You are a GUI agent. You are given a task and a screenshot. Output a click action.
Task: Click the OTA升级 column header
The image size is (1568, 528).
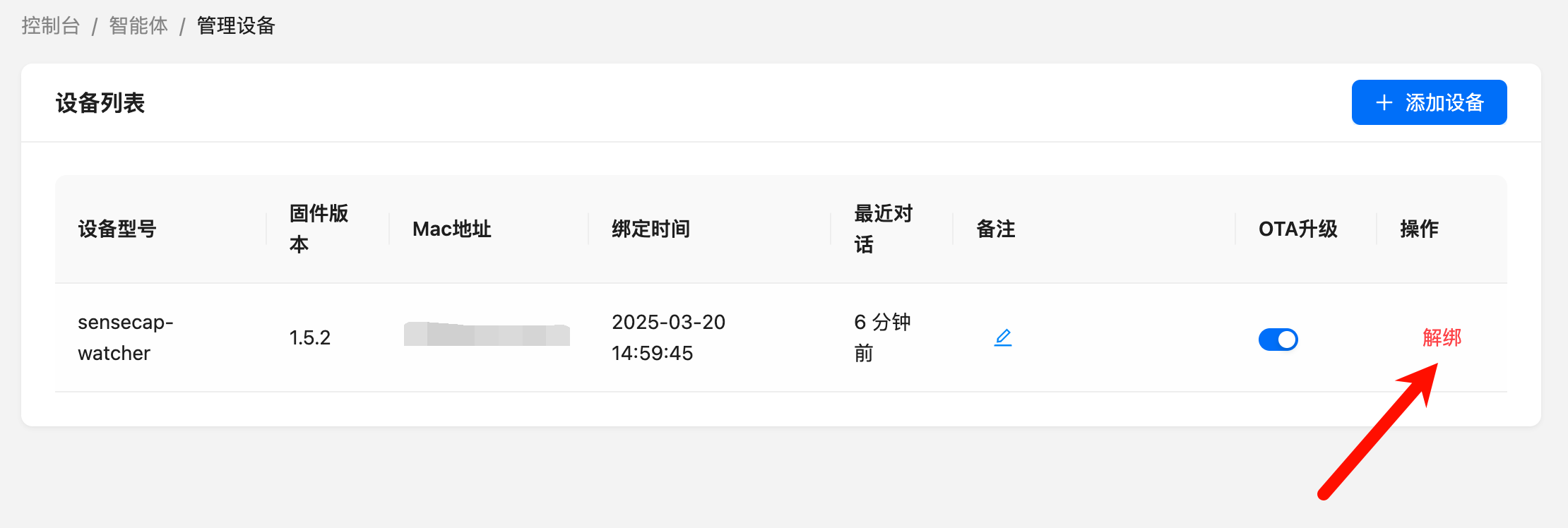click(x=1298, y=229)
